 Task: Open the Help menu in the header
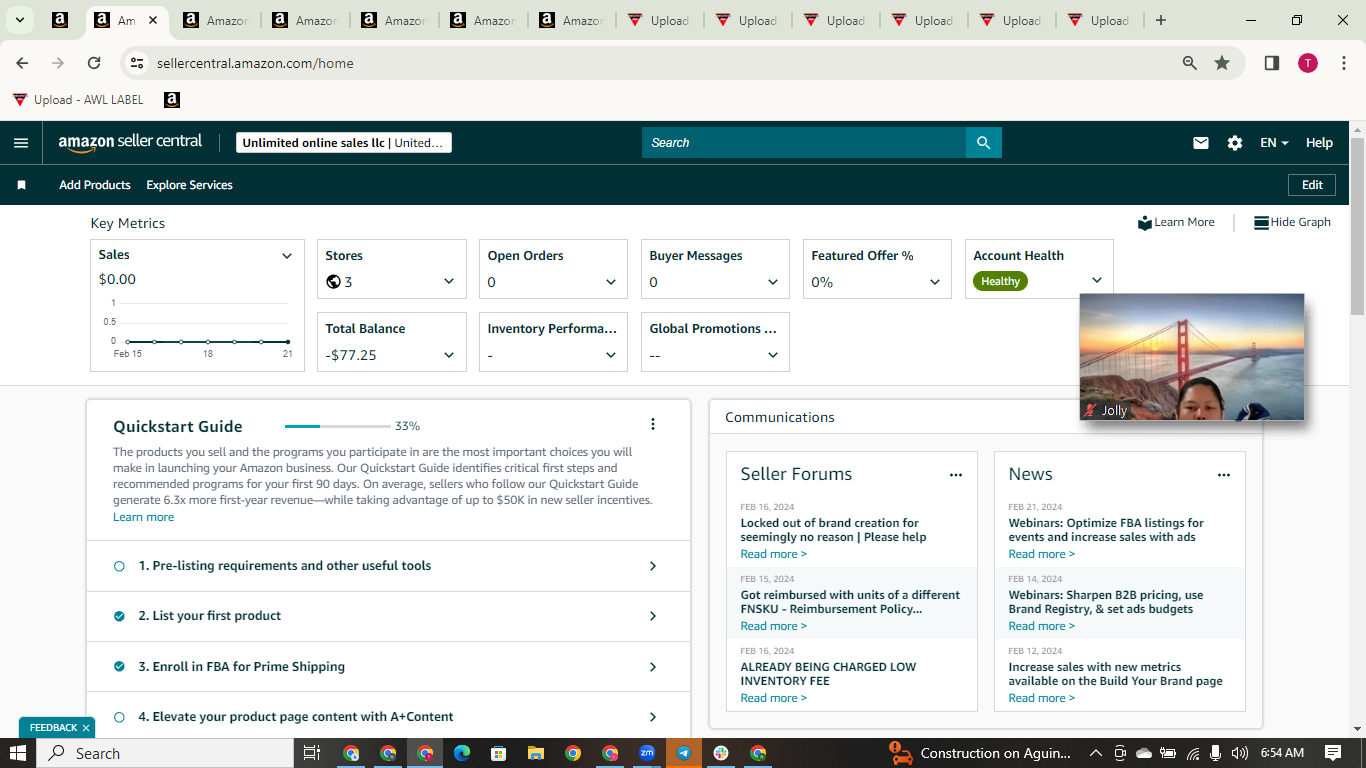[x=1319, y=143]
